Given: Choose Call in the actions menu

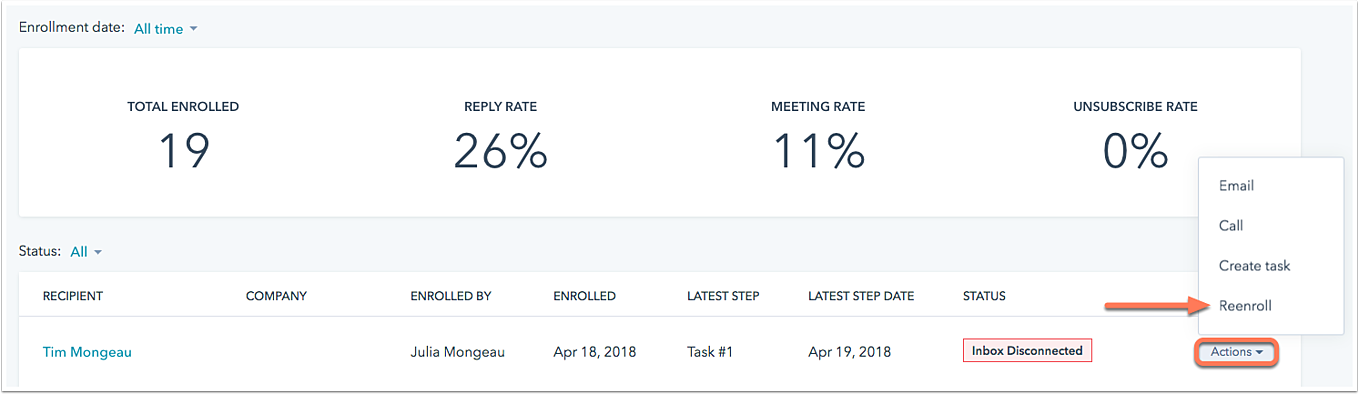Looking at the screenshot, I should click(1231, 226).
